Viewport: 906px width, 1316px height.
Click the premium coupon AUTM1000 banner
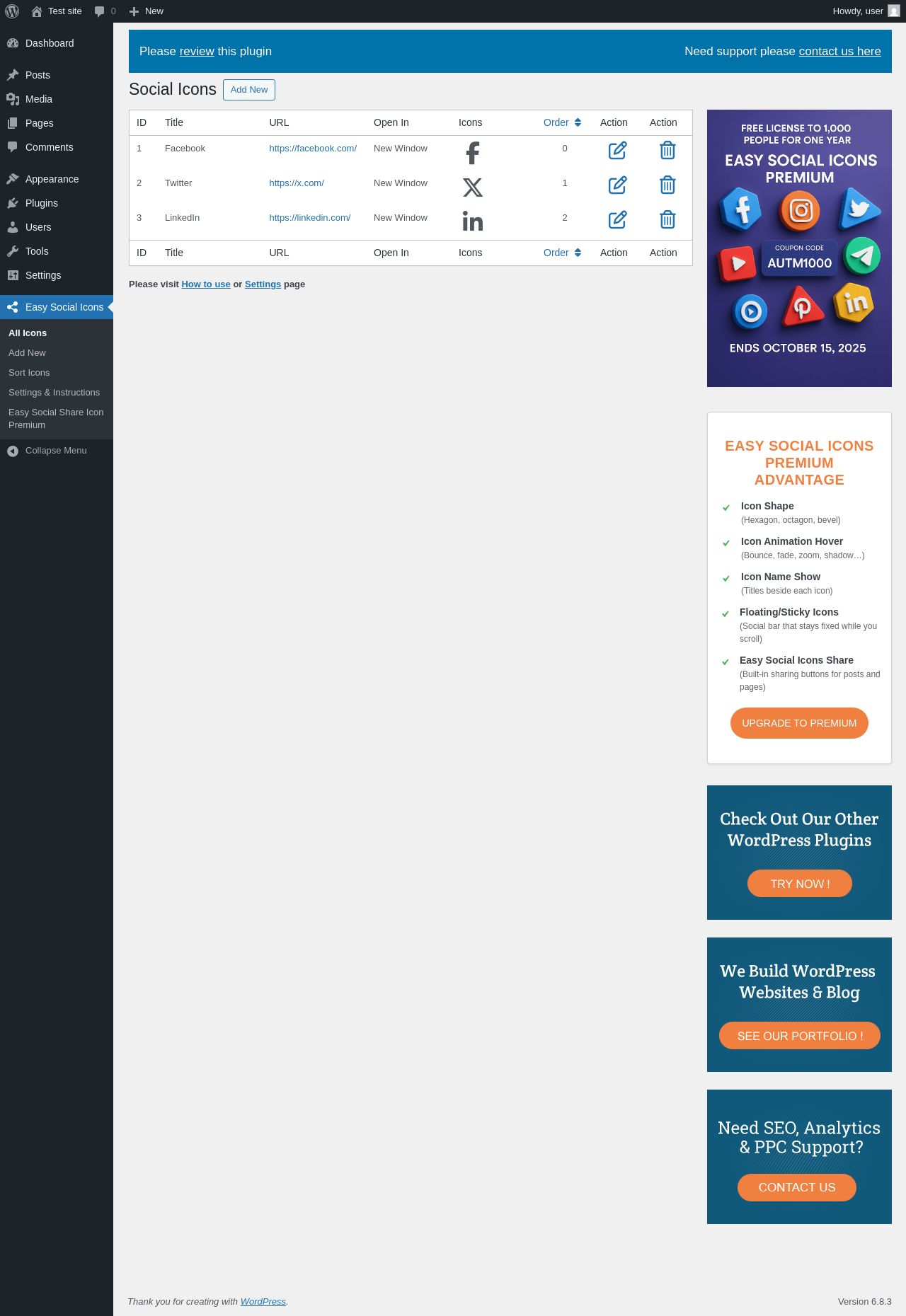799,248
